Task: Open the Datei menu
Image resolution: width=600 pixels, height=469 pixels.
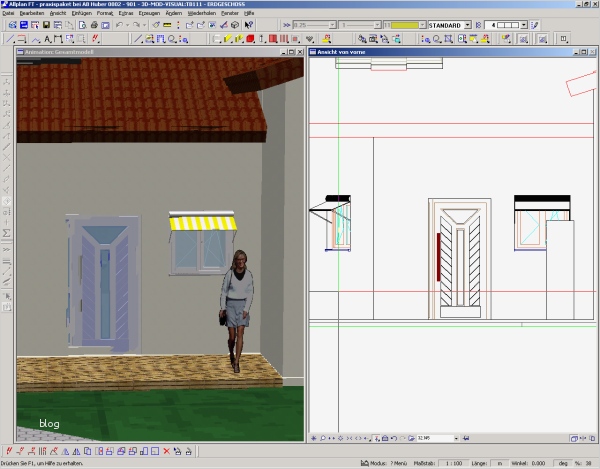Action: [9, 12]
